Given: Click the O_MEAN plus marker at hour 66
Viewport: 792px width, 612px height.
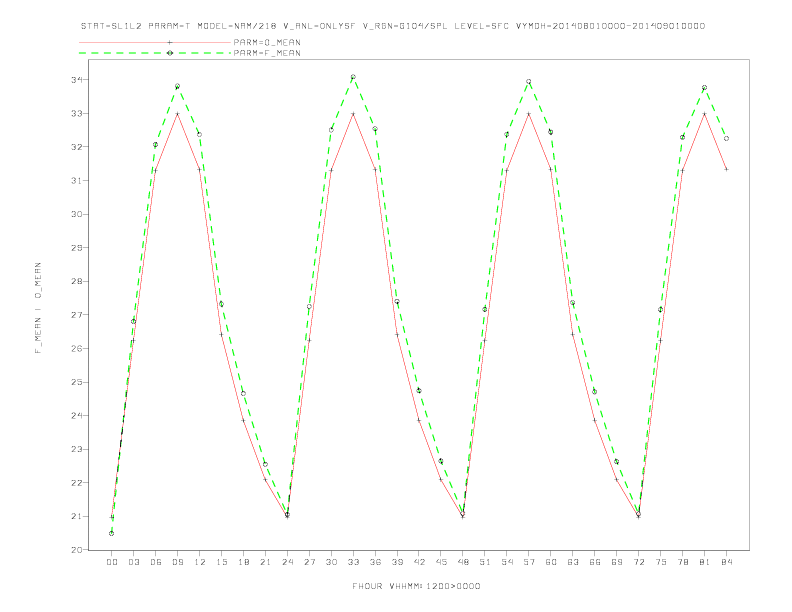Looking at the screenshot, I should click(595, 420).
